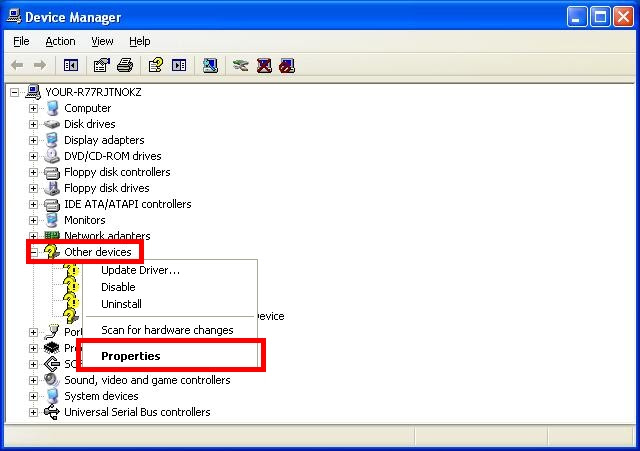
Task: Click the Uninstall toolbar icon with red X
Action: click(264, 65)
